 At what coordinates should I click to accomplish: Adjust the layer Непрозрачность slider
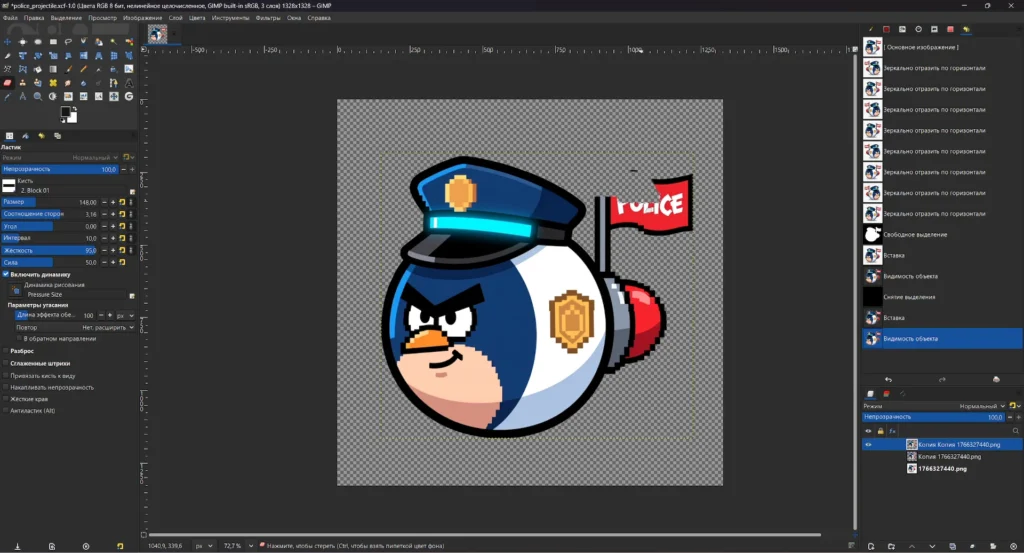[934, 417]
